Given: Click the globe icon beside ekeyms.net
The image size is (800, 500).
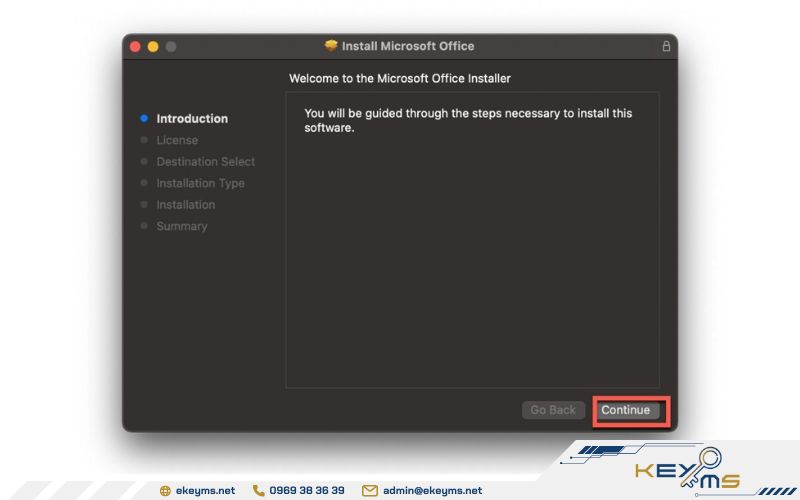Looking at the screenshot, I should (165, 491).
